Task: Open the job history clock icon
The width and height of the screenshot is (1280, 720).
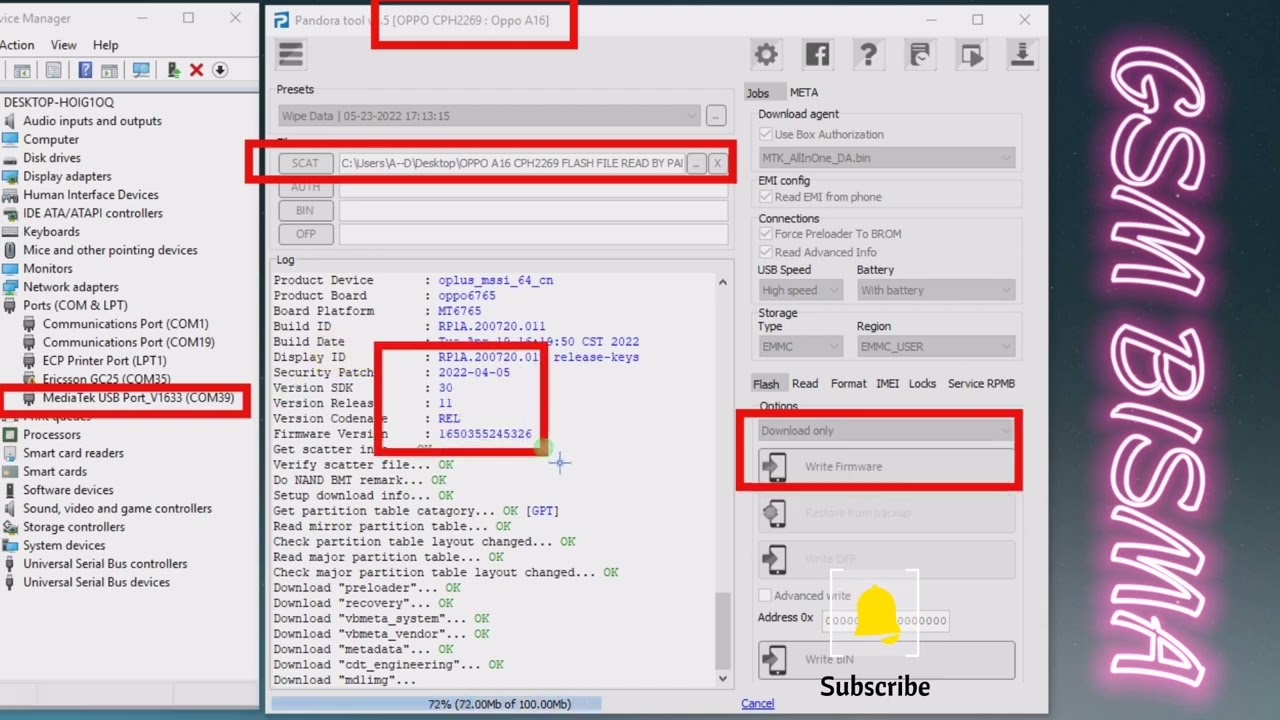Action: pos(919,54)
